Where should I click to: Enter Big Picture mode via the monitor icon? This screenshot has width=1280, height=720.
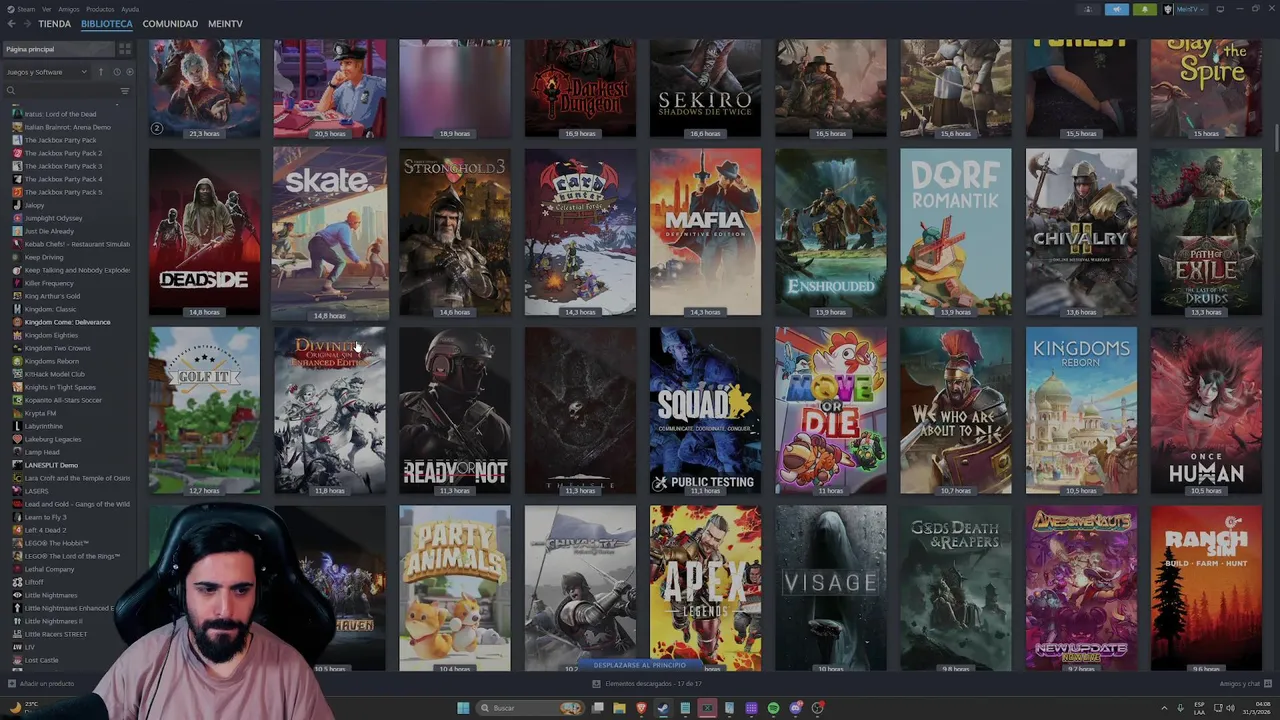coord(1220,9)
